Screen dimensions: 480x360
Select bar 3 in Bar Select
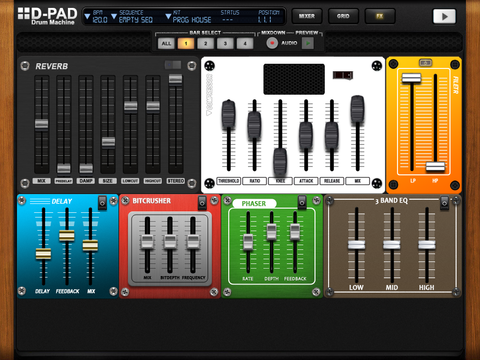(225, 43)
